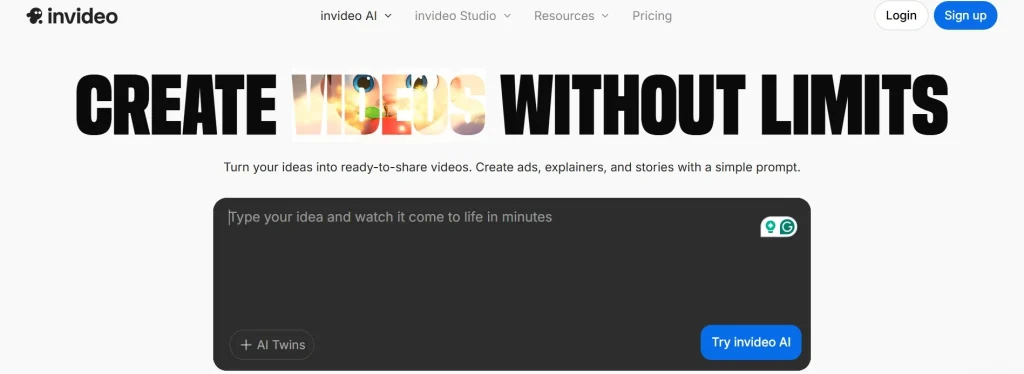Click the Try invideo AI button

(x=751, y=342)
